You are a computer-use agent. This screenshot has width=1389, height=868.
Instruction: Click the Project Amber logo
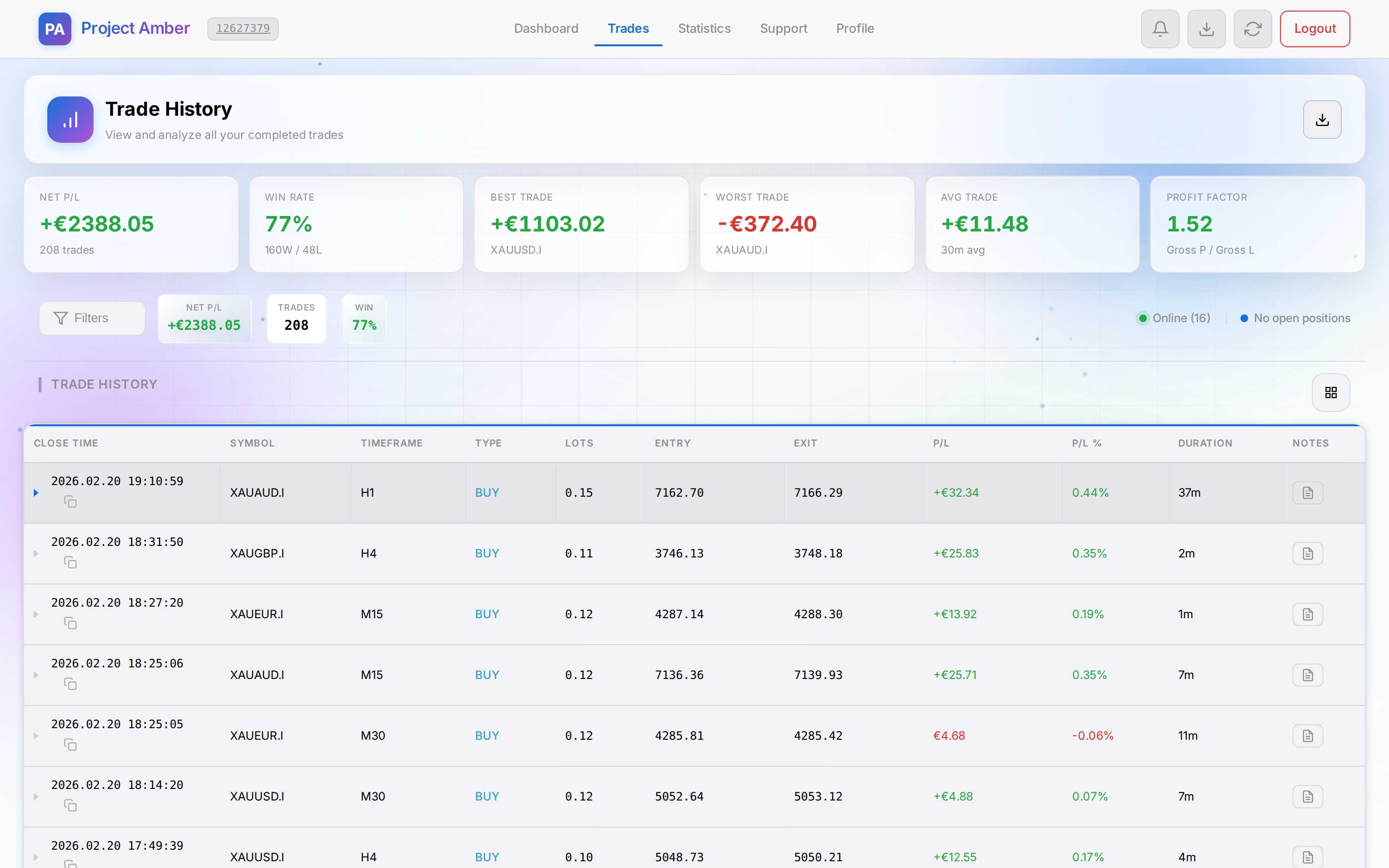click(x=54, y=29)
